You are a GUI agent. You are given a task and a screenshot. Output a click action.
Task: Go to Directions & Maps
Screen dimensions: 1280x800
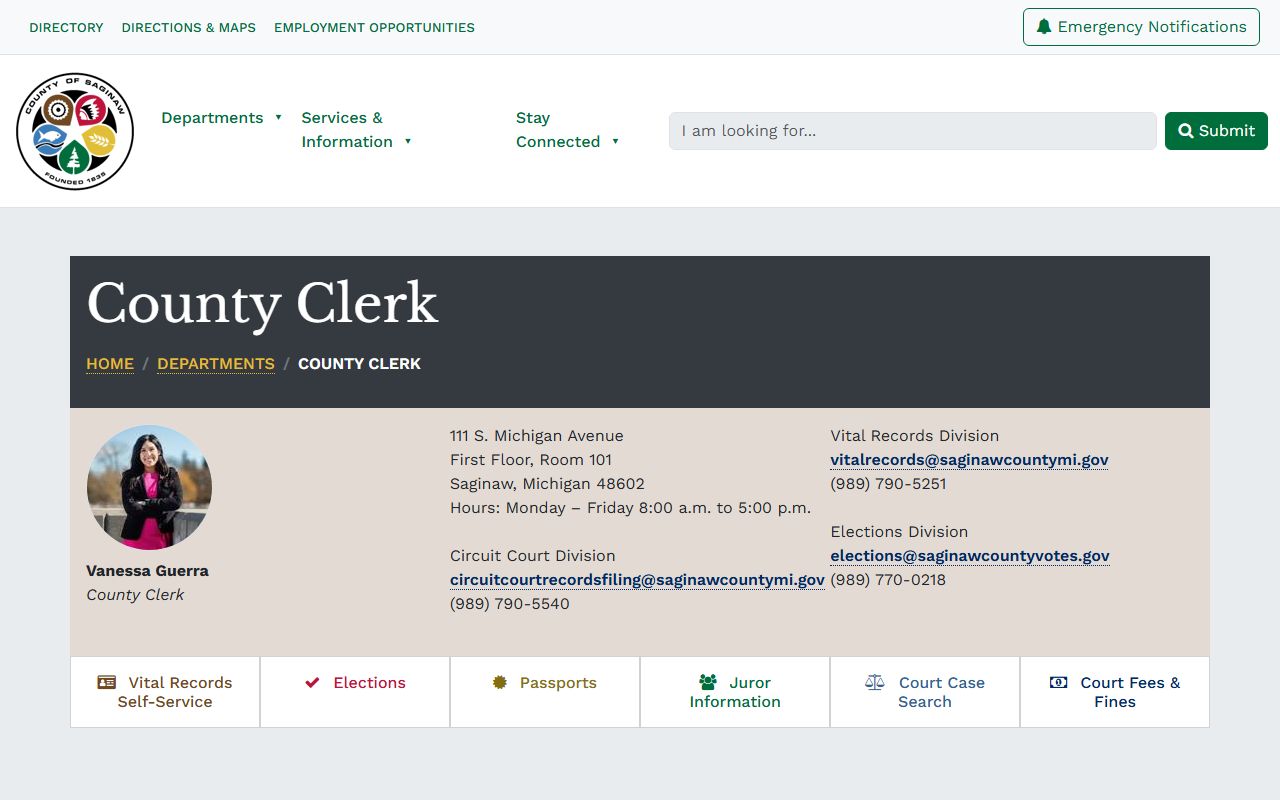point(189,28)
